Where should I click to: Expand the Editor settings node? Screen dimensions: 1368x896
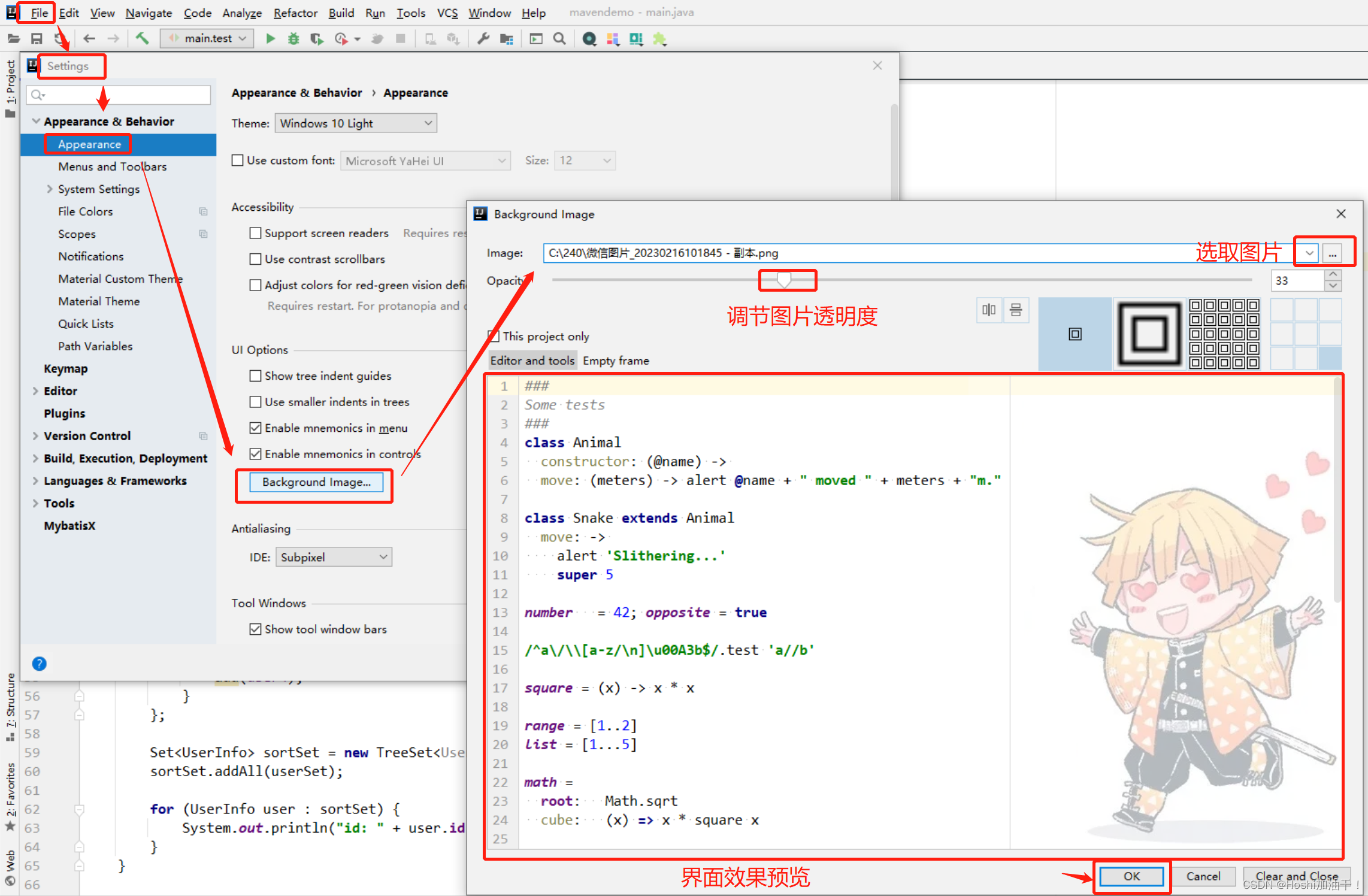[35, 391]
